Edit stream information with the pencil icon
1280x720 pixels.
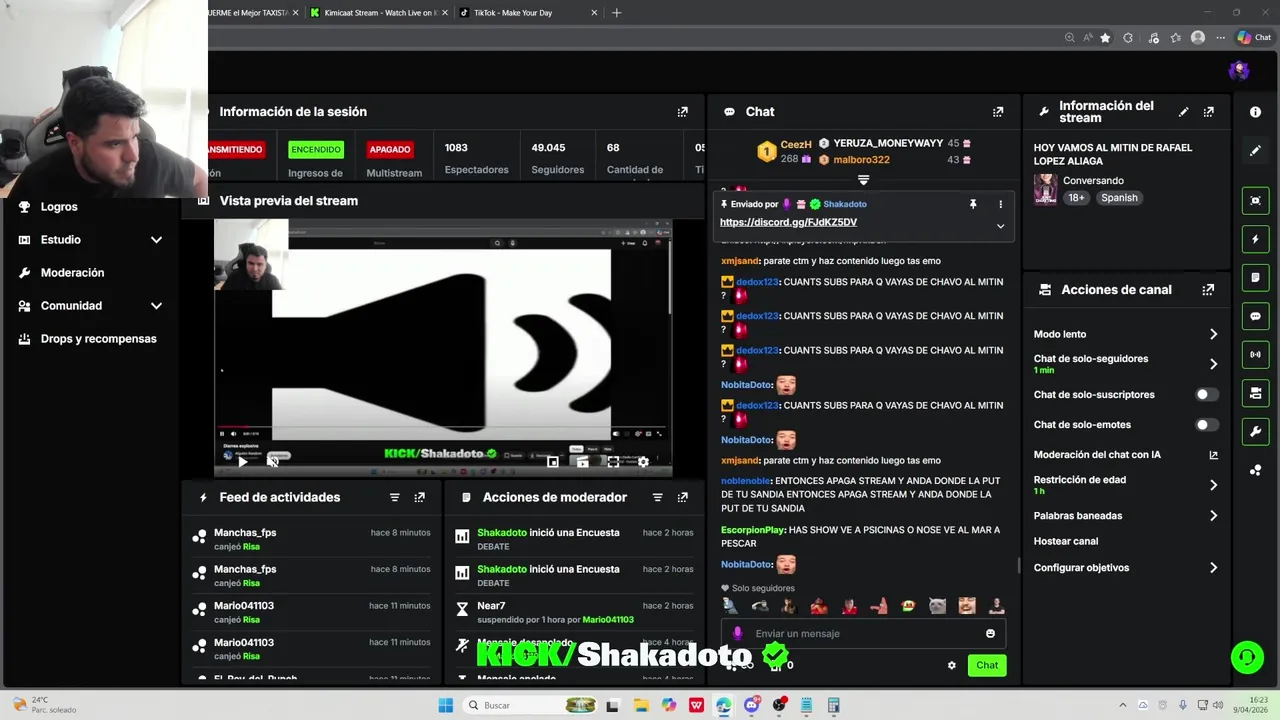point(1184,112)
